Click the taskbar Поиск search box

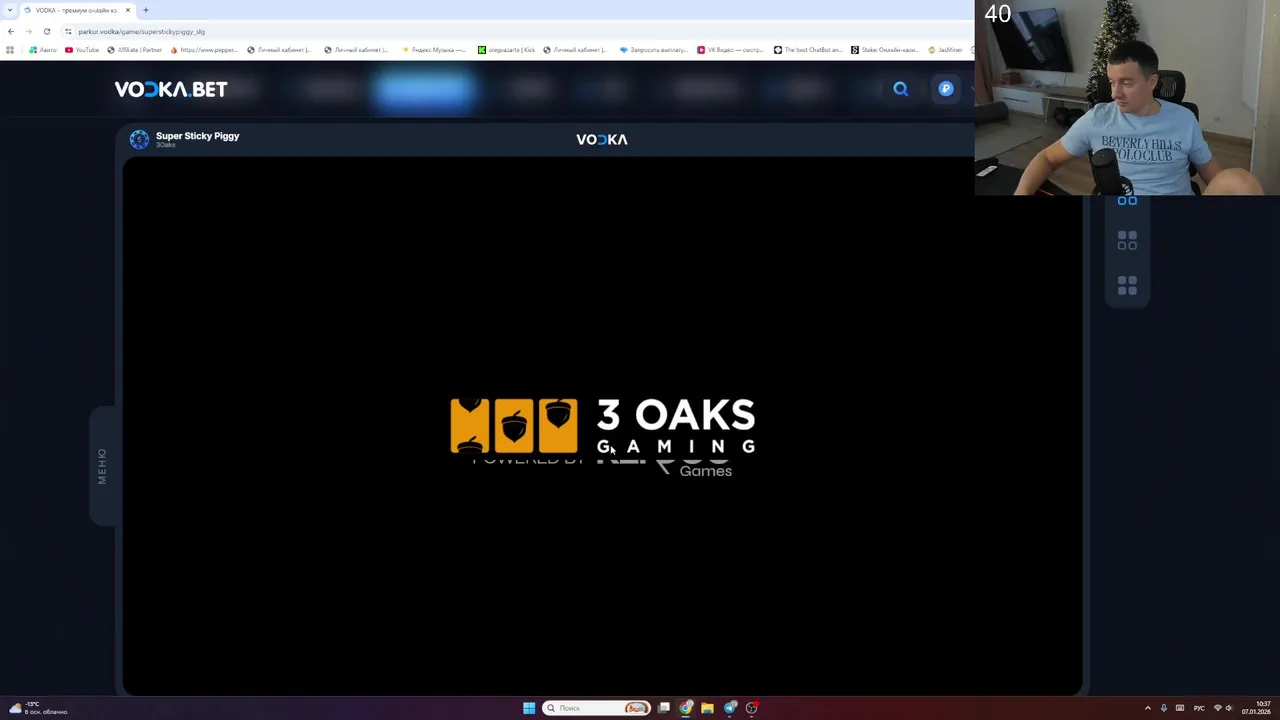click(x=596, y=708)
